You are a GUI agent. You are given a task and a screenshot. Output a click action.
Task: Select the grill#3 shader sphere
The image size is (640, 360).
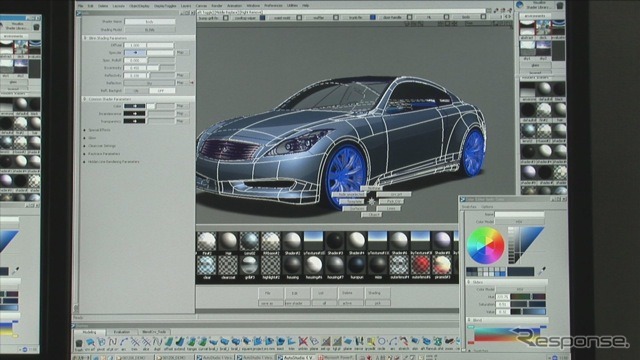click(x=249, y=266)
